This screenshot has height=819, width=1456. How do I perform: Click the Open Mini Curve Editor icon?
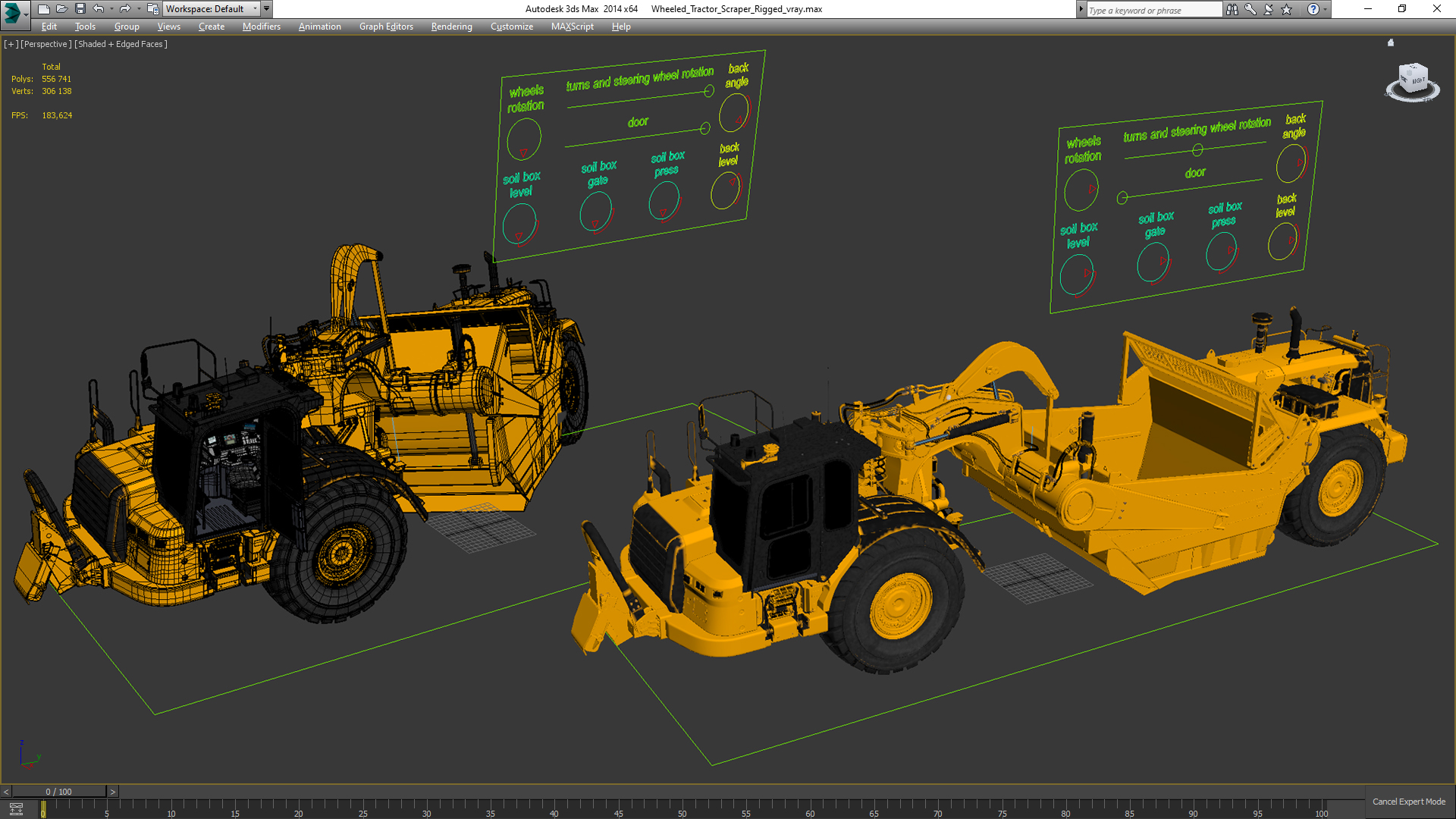tap(16, 809)
